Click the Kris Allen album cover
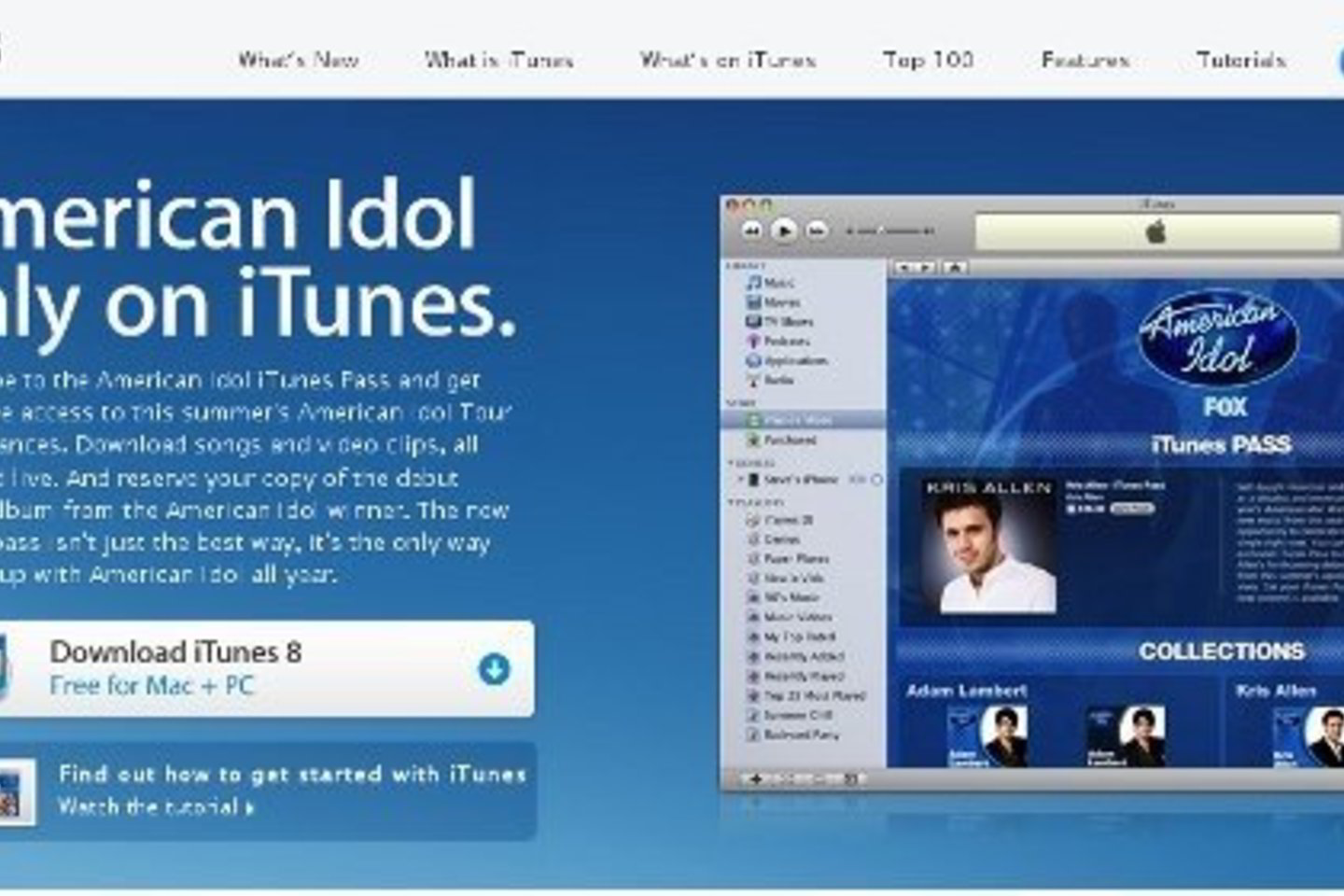Screen dimensions: 1344x896 pos(990,546)
